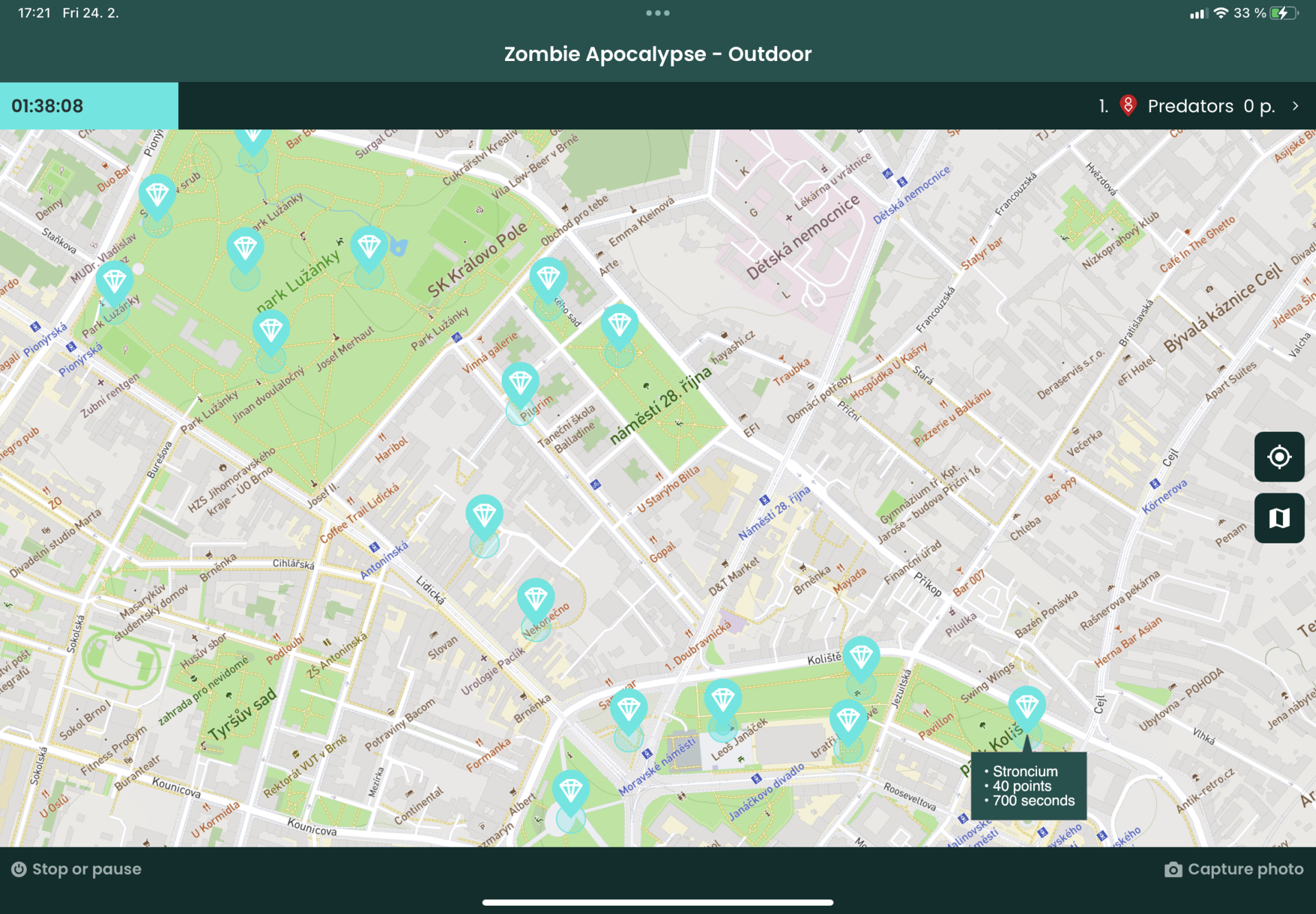Image resolution: width=1316 pixels, height=914 pixels.
Task: Tap the Tyršův sad park label
Action: (x=242, y=715)
